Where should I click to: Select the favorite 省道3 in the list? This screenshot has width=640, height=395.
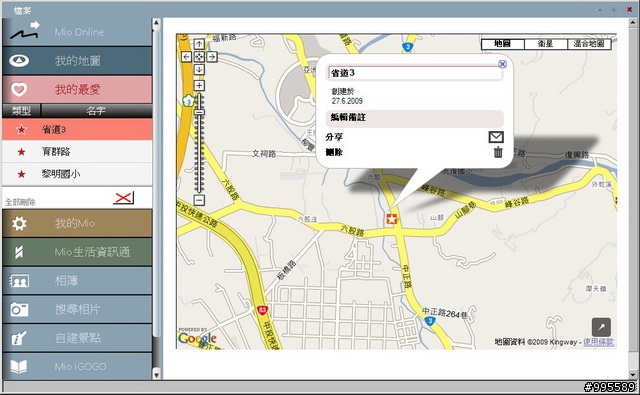pyautogui.click(x=77, y=129)
